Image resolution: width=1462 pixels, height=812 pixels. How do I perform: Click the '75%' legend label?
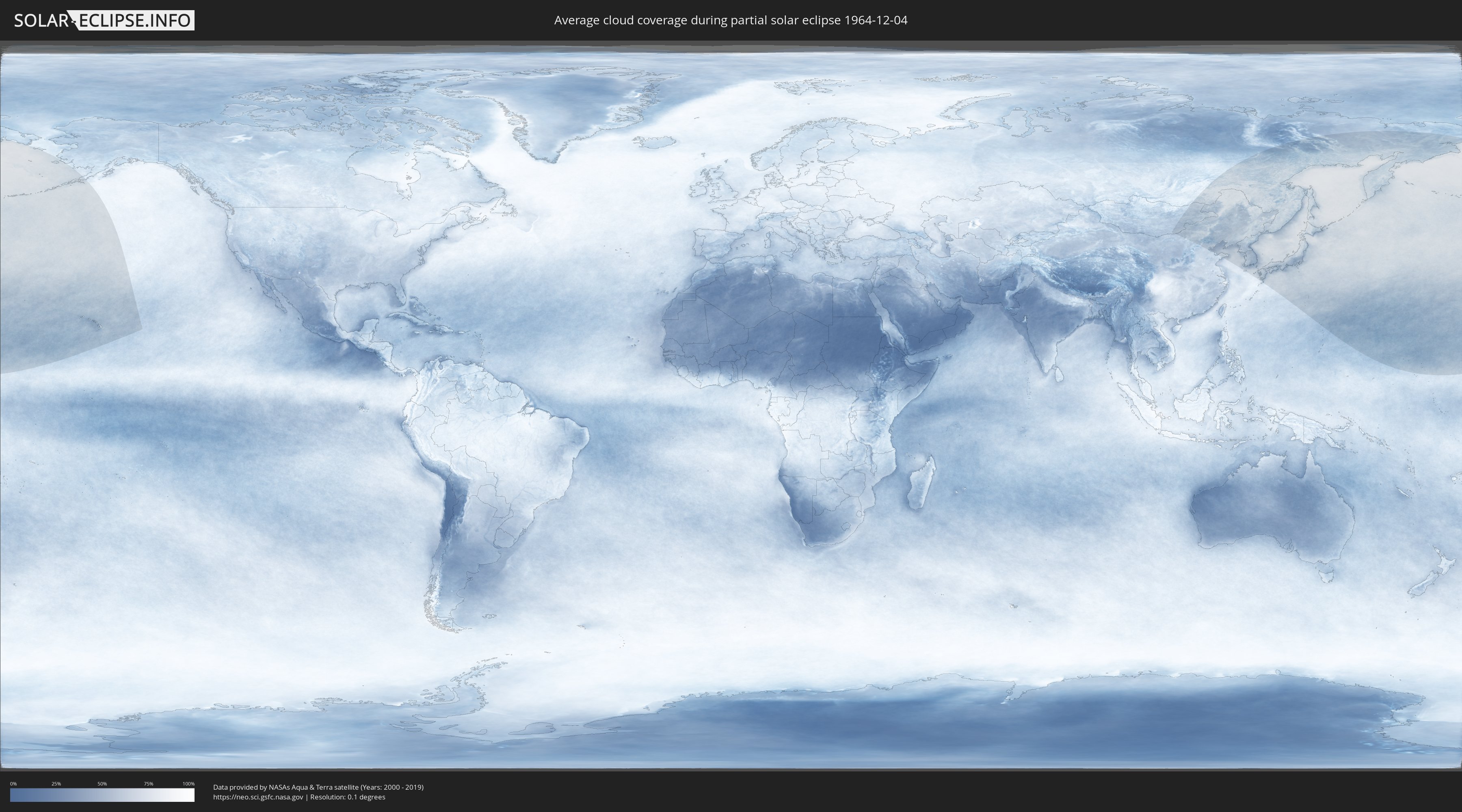[148, 784]
